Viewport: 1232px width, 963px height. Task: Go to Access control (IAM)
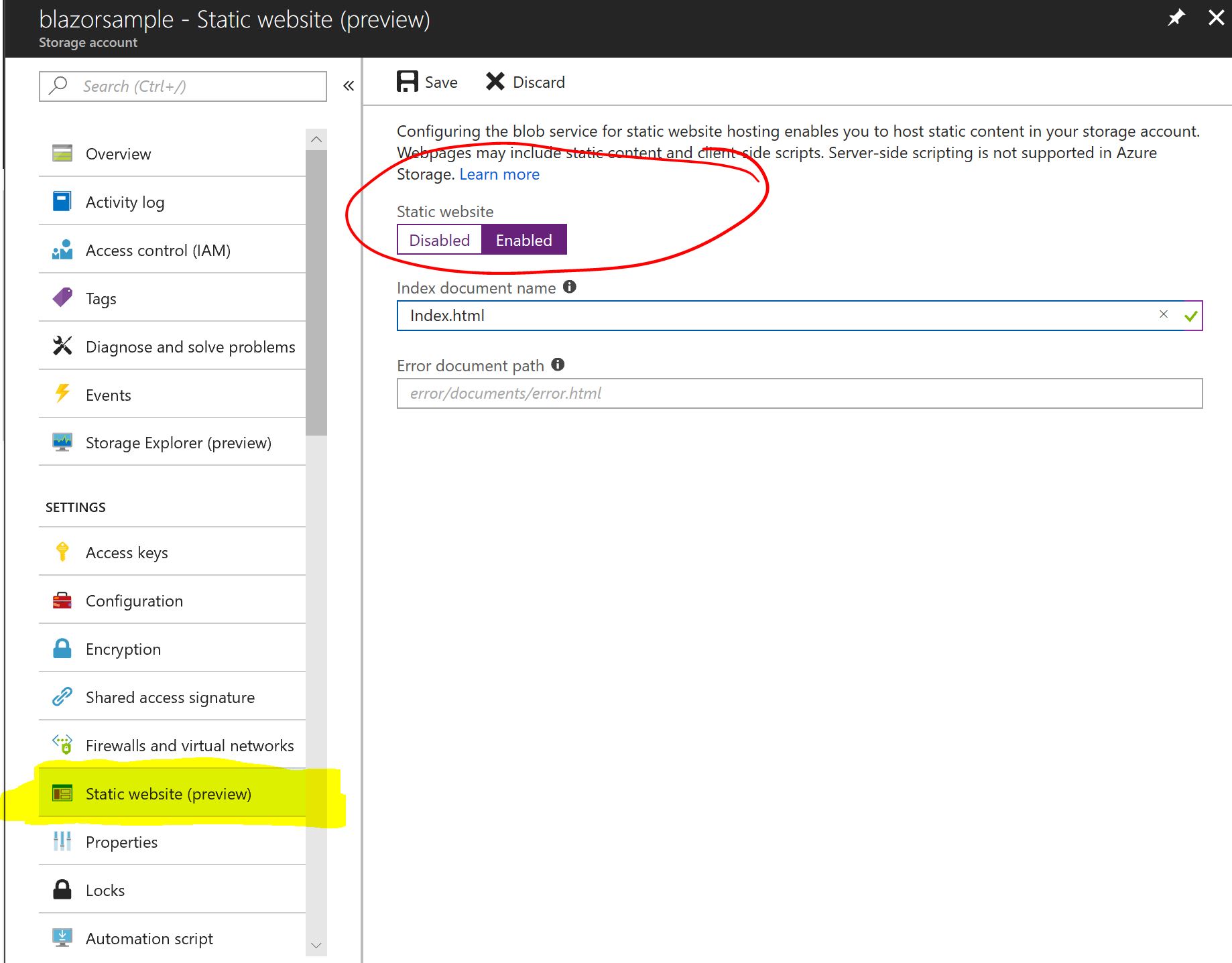(172, 250)
